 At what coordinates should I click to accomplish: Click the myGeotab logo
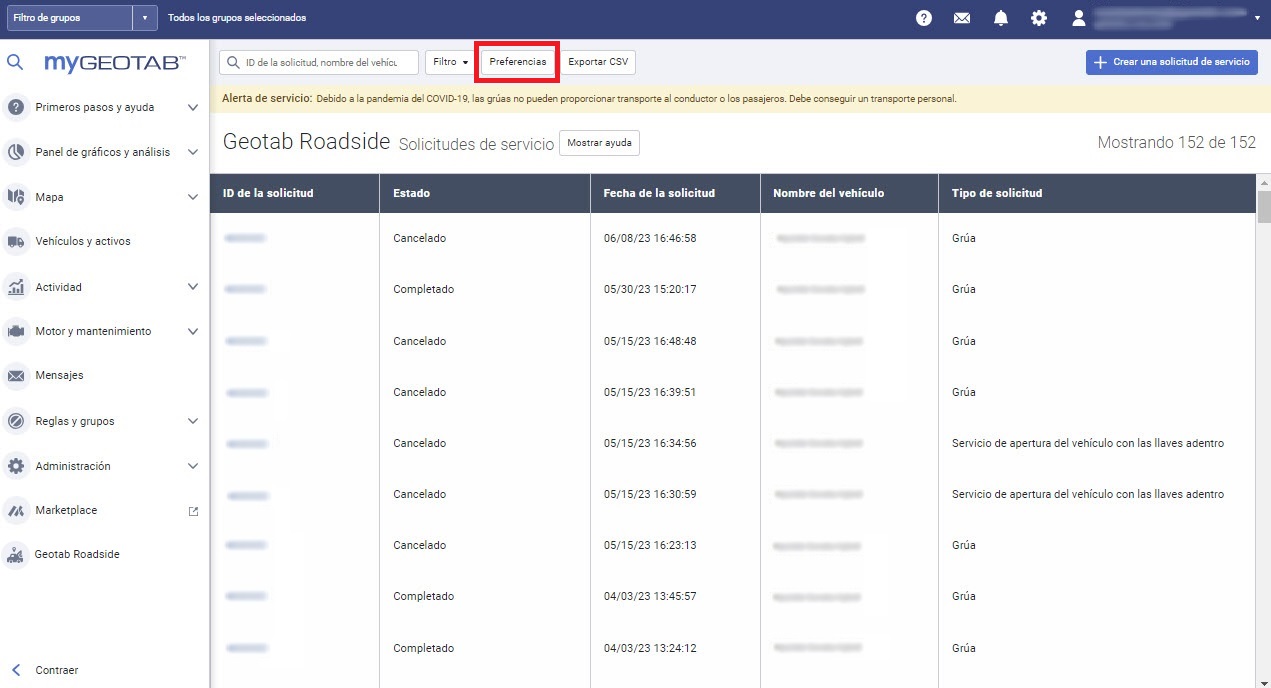click(115, 62)
